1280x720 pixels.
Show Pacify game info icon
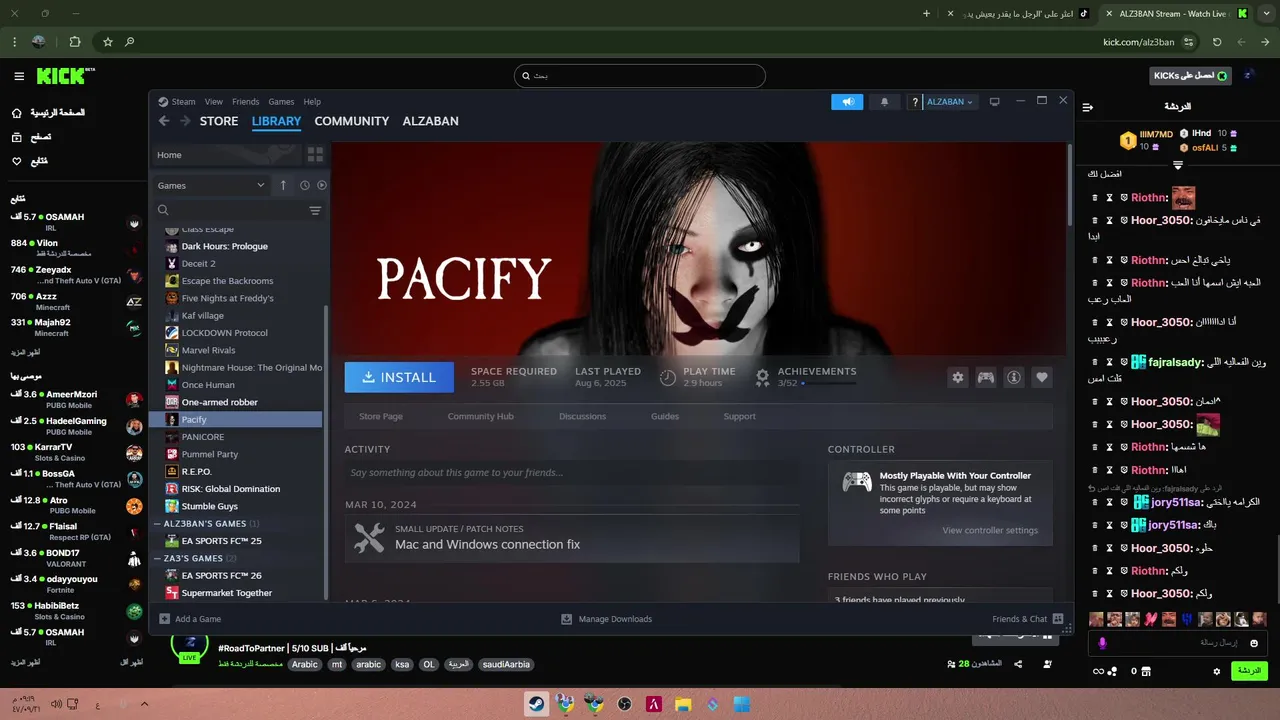click(x=1014, y=377)
